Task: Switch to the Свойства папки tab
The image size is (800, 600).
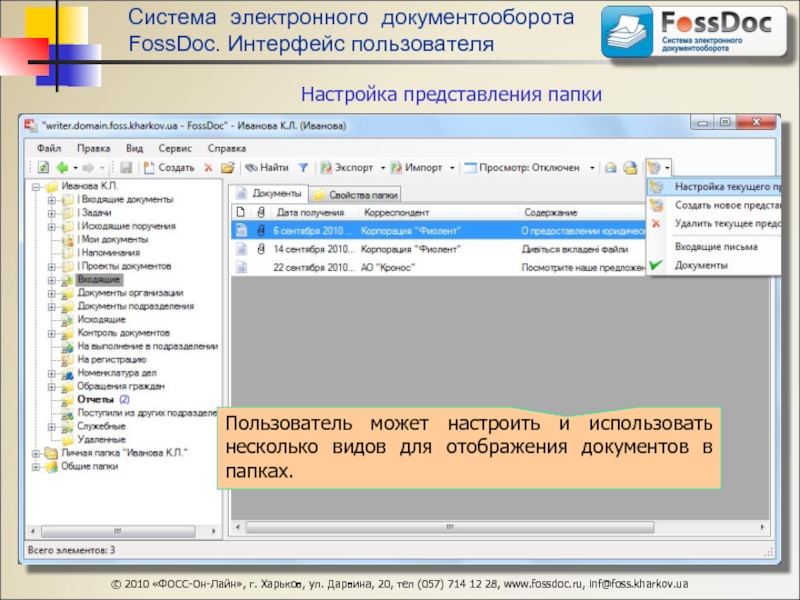Action: pyautogui.click(x=356, y=194)
